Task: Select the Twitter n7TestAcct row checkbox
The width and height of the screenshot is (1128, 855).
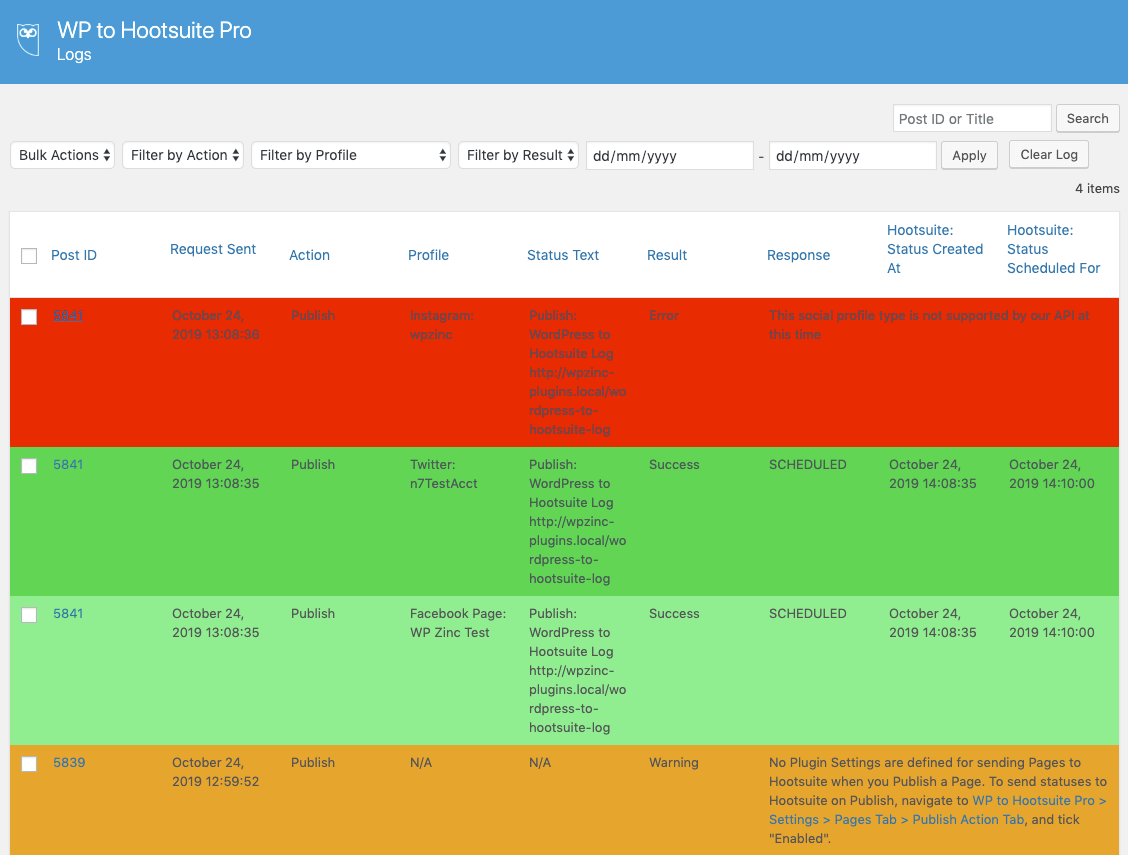Action: point(29,466)
